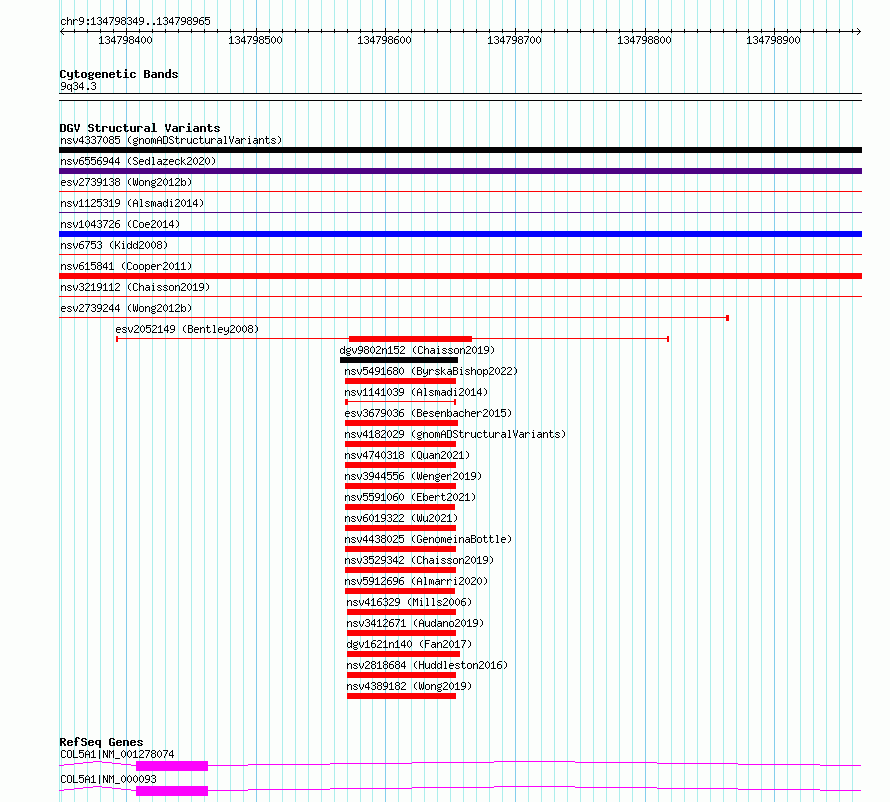This screenshot has height=802, width=890.
Task: Open the nsv3944556 (Wenger2019) variant
Action: [x=413, y=476]
